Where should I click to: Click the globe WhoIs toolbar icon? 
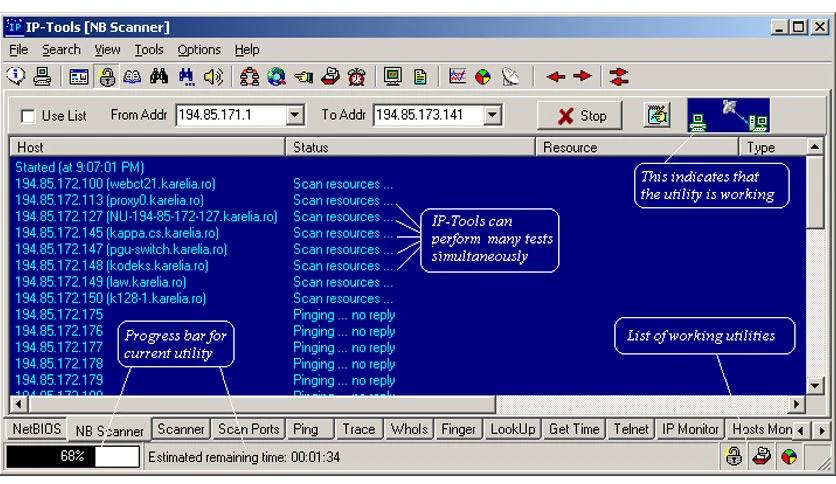pyautogui.click(x=276, y=77)
